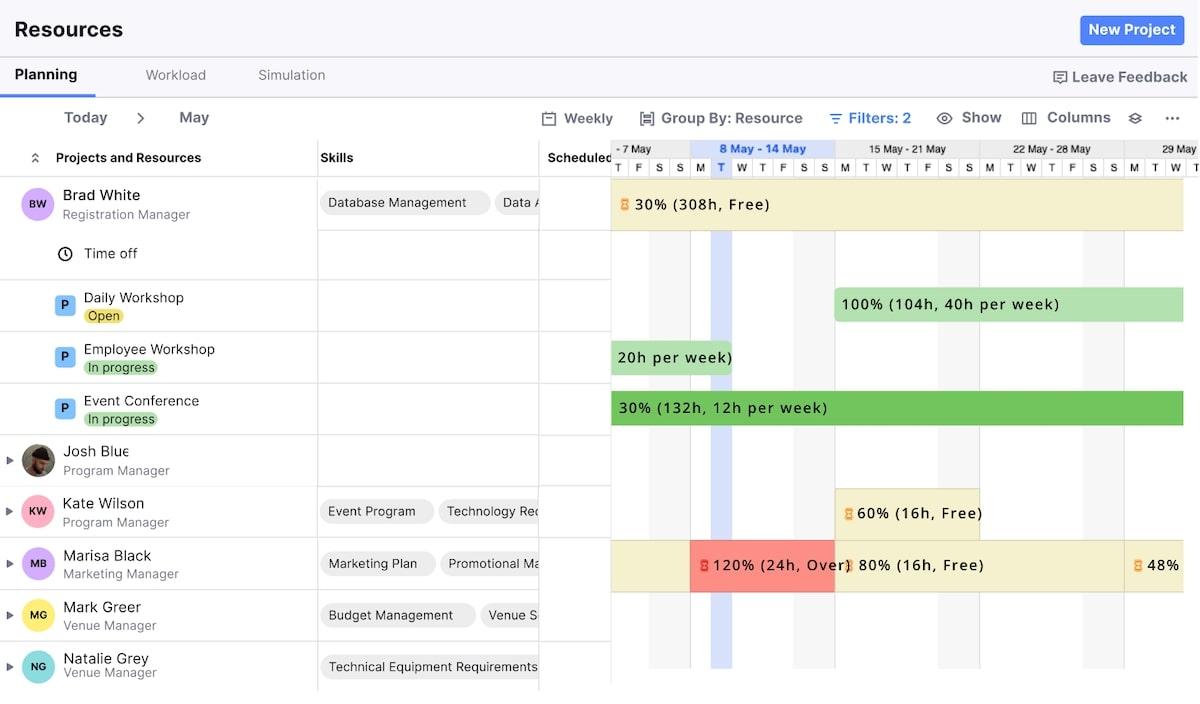Click the Event Conference project icon

(65, 408)
